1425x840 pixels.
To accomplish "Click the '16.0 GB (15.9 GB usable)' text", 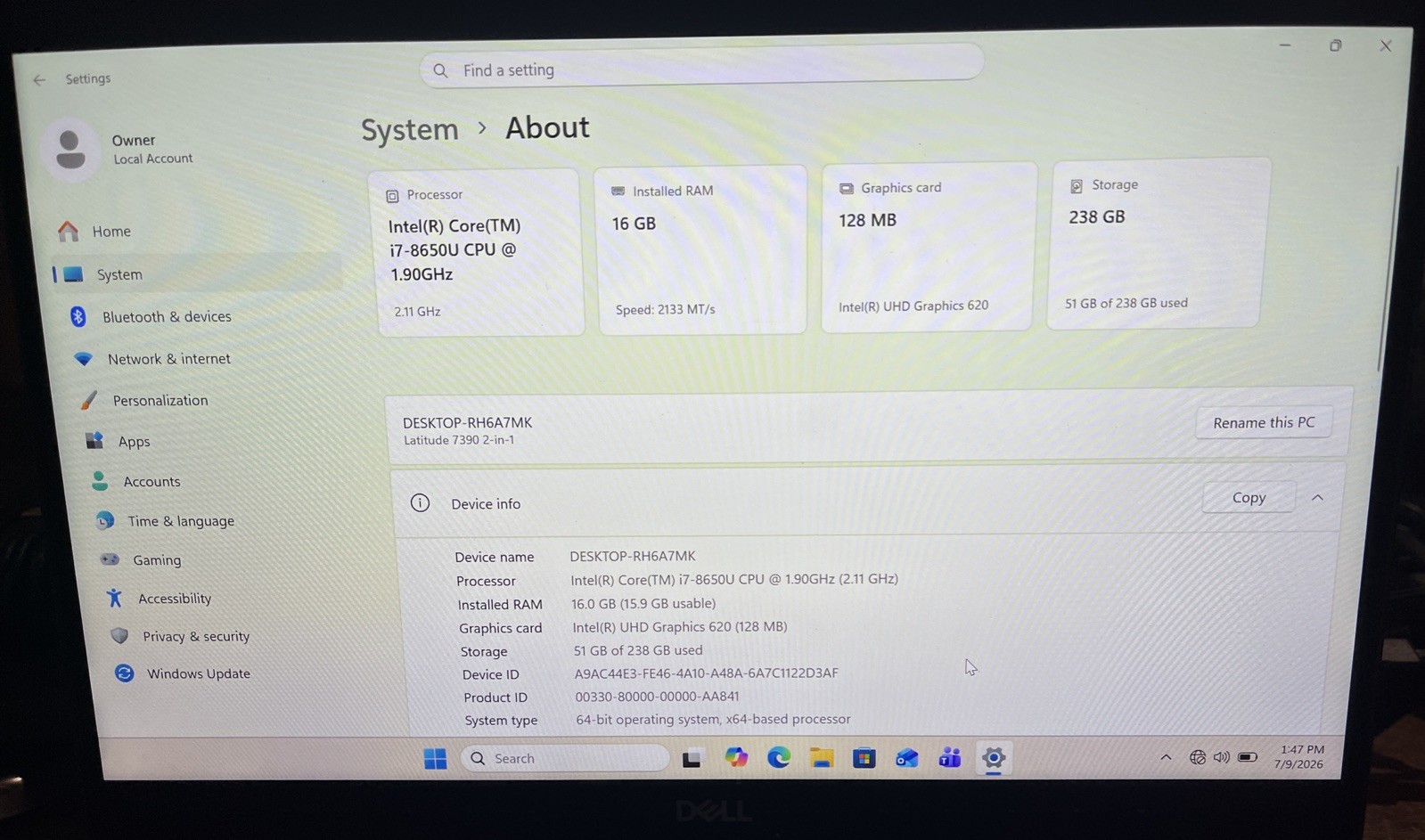I will point(643,603).
